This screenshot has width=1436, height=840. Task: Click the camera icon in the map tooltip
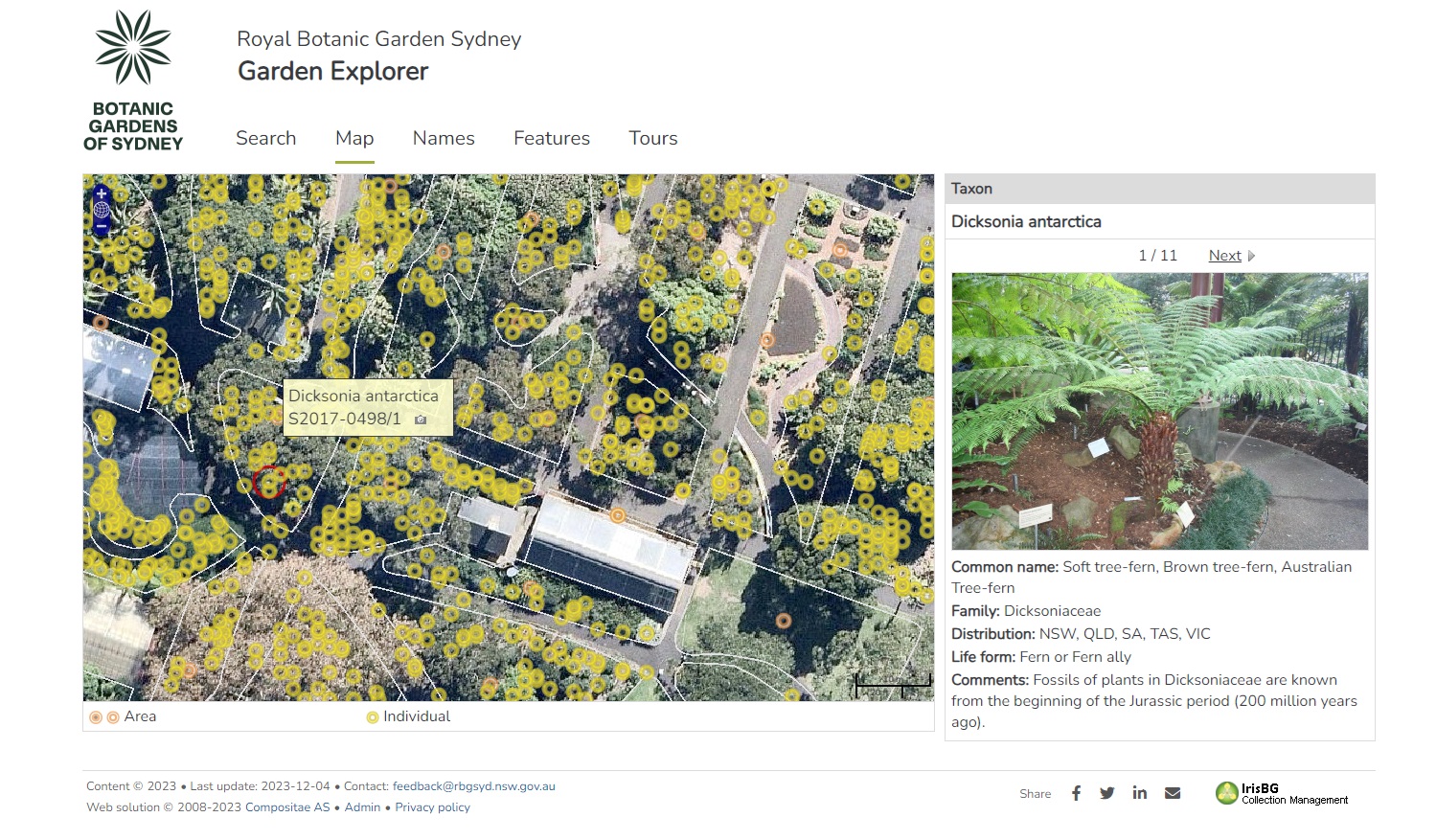point(420,420)
